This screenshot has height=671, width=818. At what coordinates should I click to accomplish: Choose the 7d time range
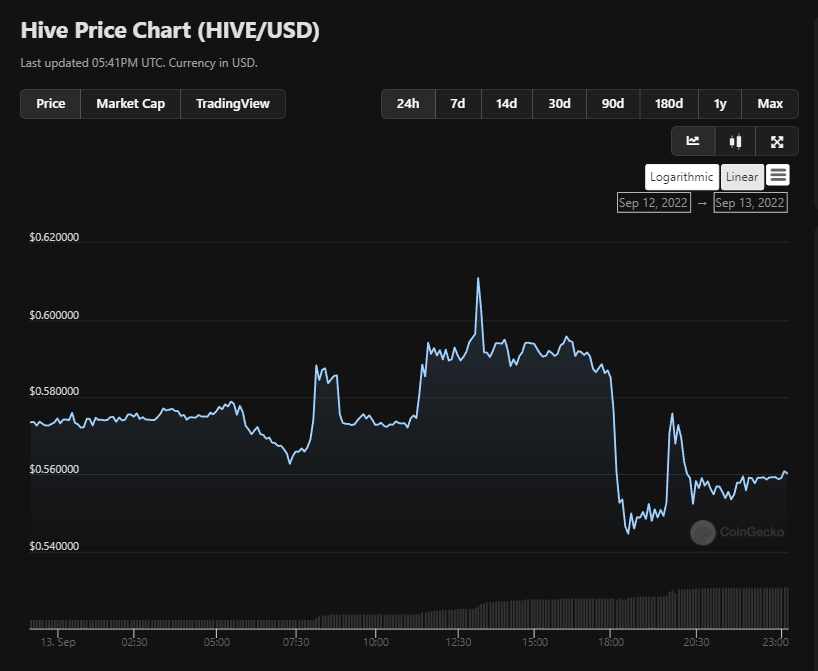click(x=458, y=104)
